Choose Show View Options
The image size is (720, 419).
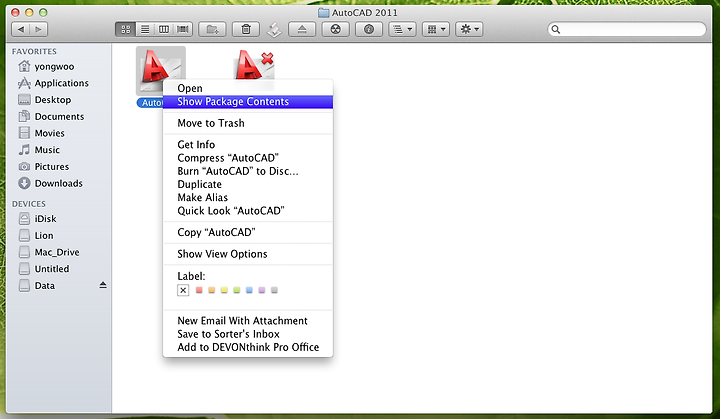coord(248,254)
